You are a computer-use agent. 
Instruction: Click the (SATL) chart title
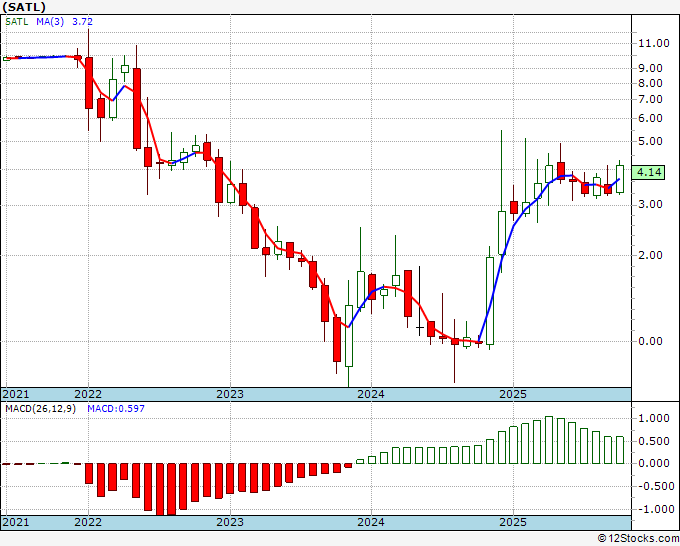[23, 7]
